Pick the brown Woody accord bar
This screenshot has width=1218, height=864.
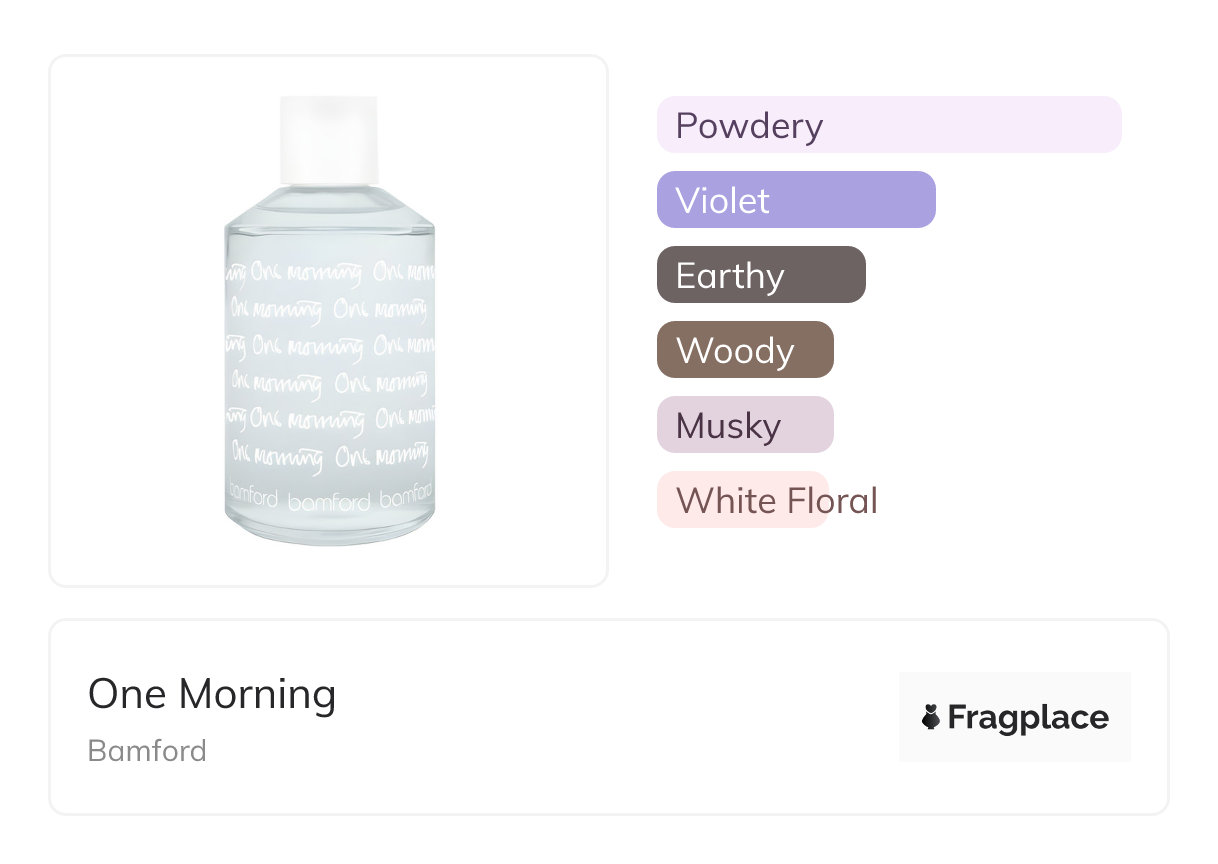[744, 350]
